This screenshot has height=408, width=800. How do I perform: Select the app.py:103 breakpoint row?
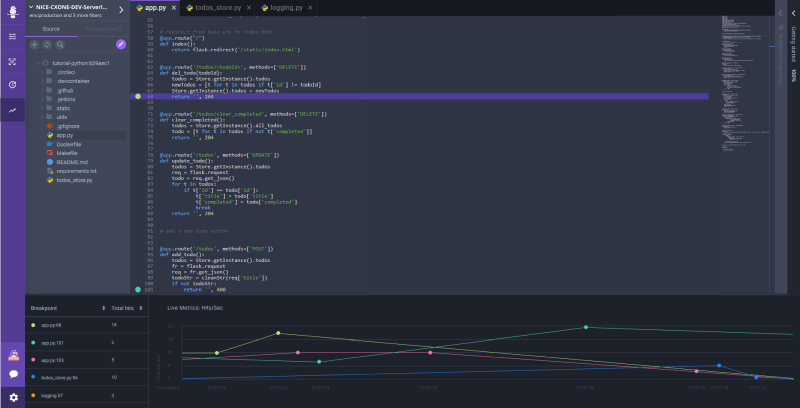tap(87, 360)
